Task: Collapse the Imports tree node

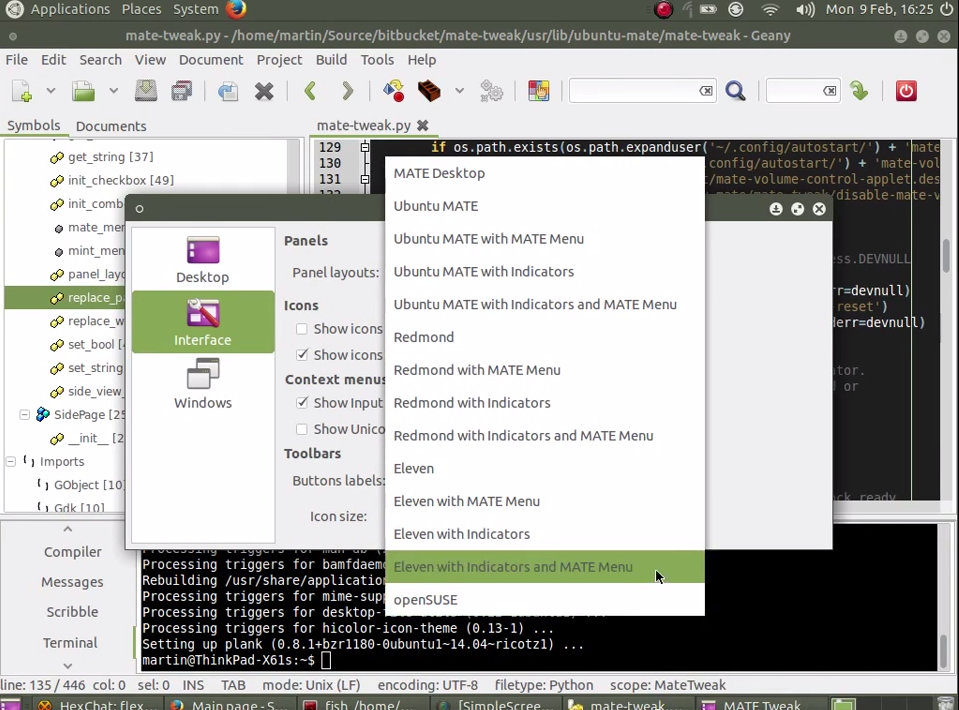Action: click(x=10, y=462)
